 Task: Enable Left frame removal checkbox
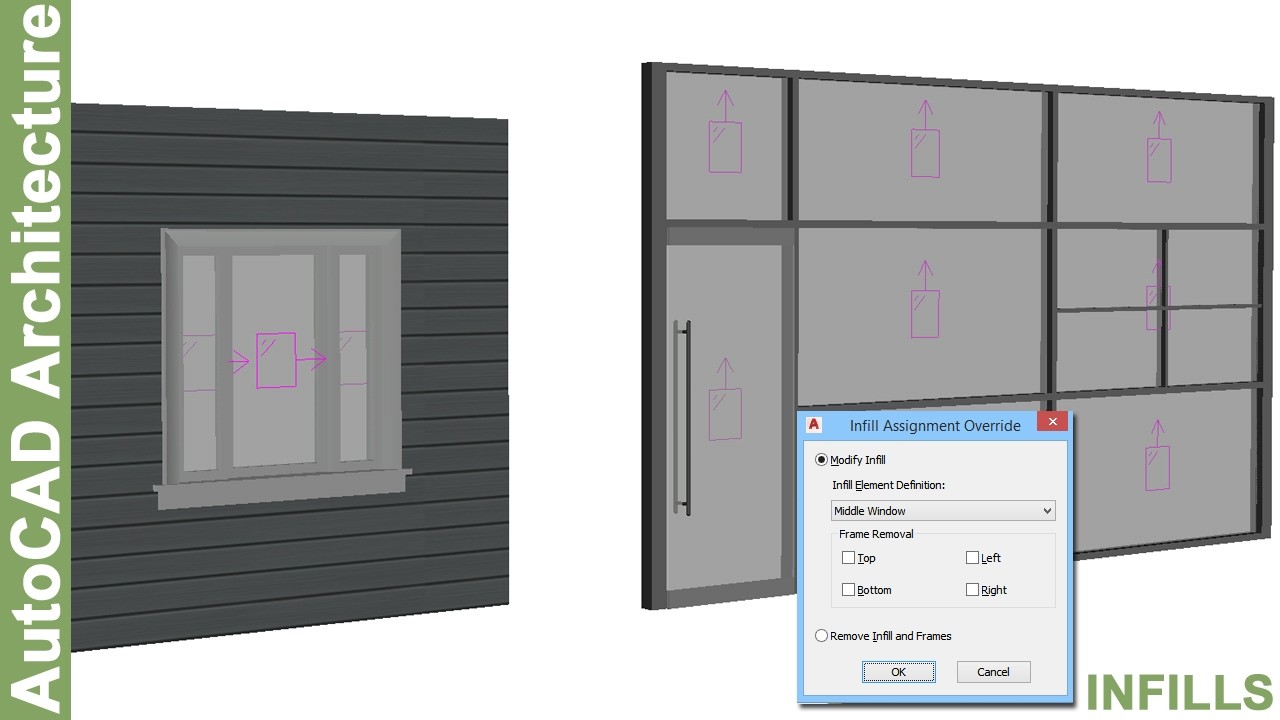972,558
